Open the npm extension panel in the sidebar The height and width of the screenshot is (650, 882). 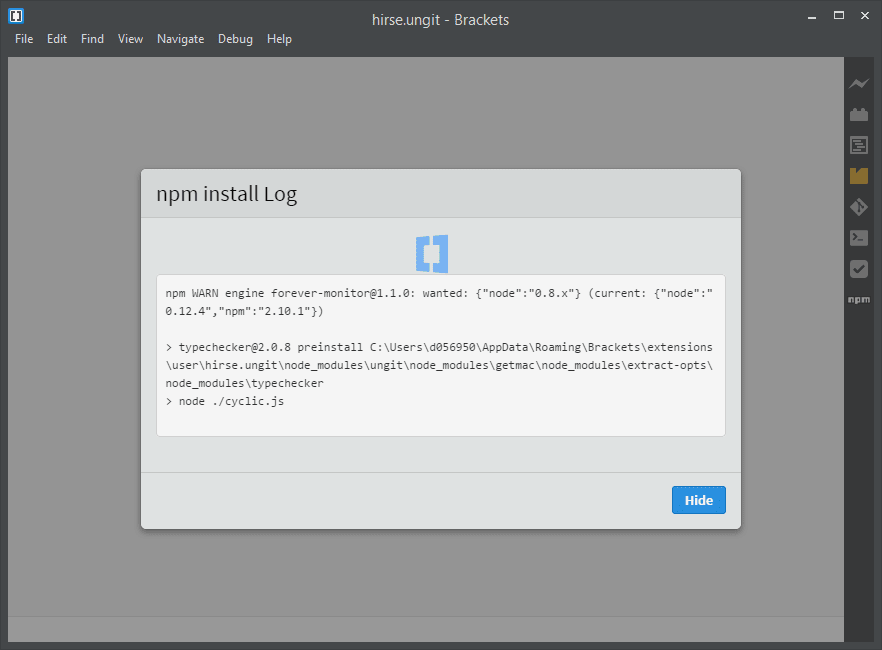[x=859, y=299]
